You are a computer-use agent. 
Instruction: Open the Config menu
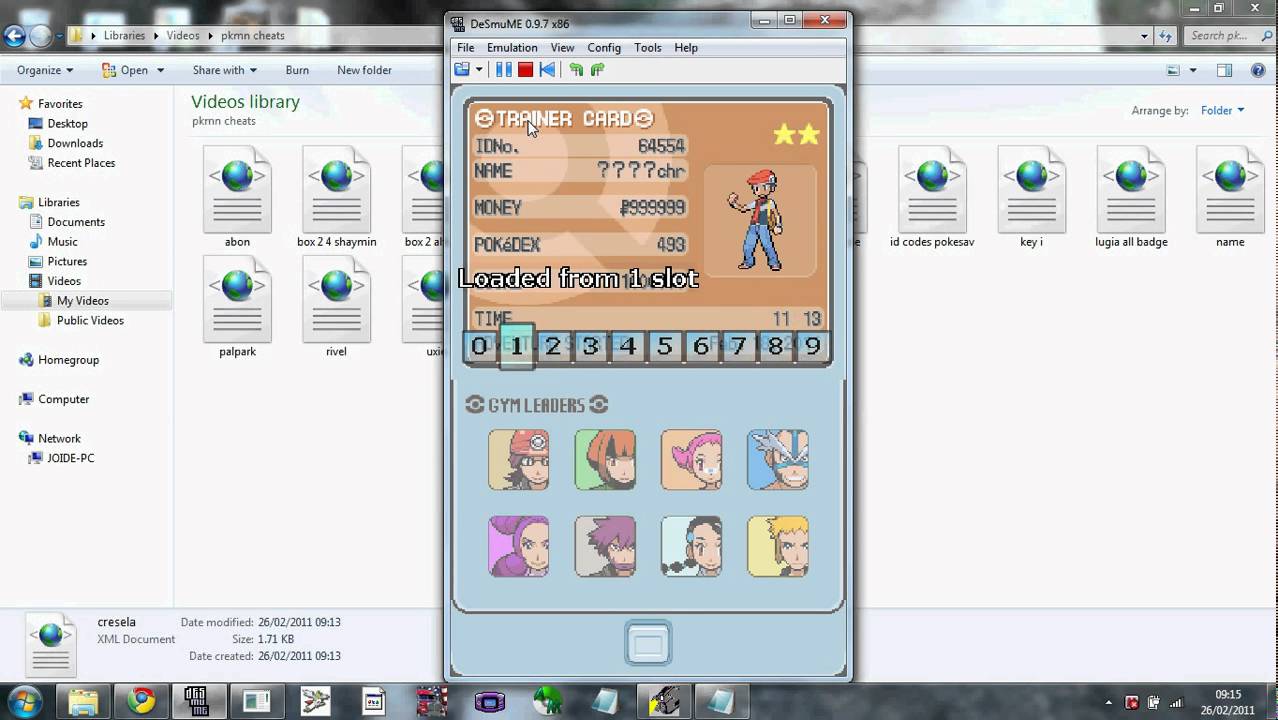[604, 47]
